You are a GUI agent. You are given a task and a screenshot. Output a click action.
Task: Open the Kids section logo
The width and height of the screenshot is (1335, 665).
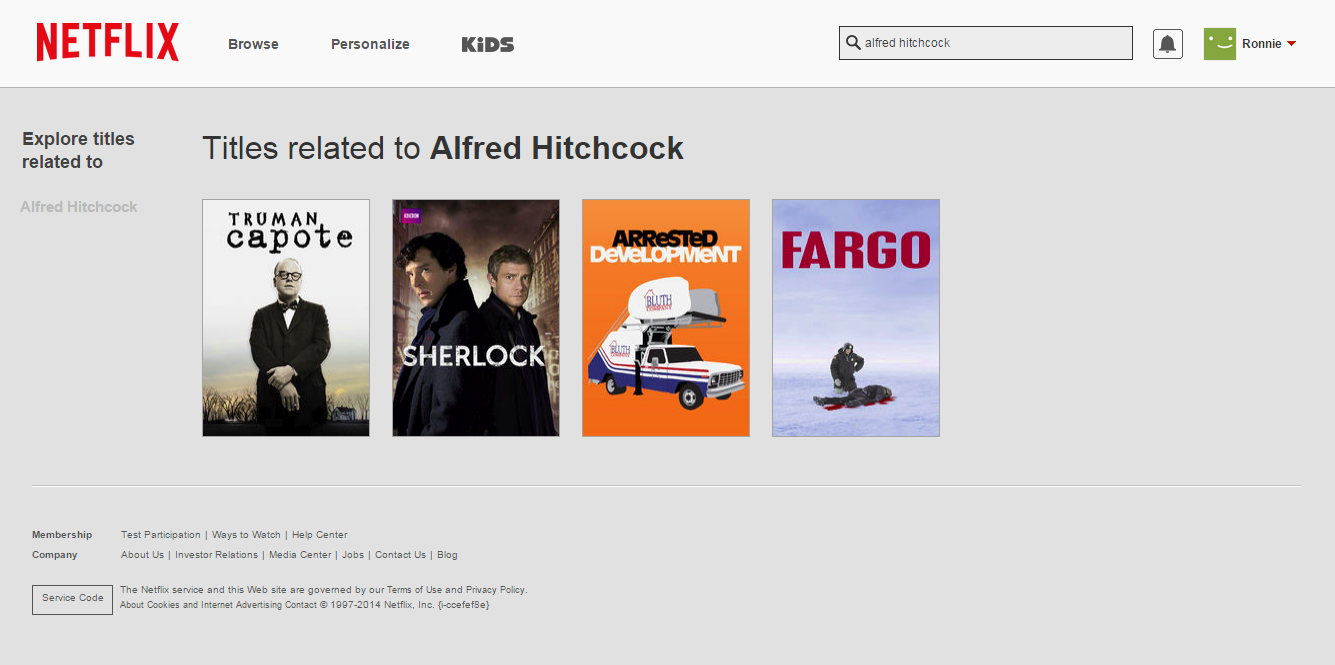[488, 44]
